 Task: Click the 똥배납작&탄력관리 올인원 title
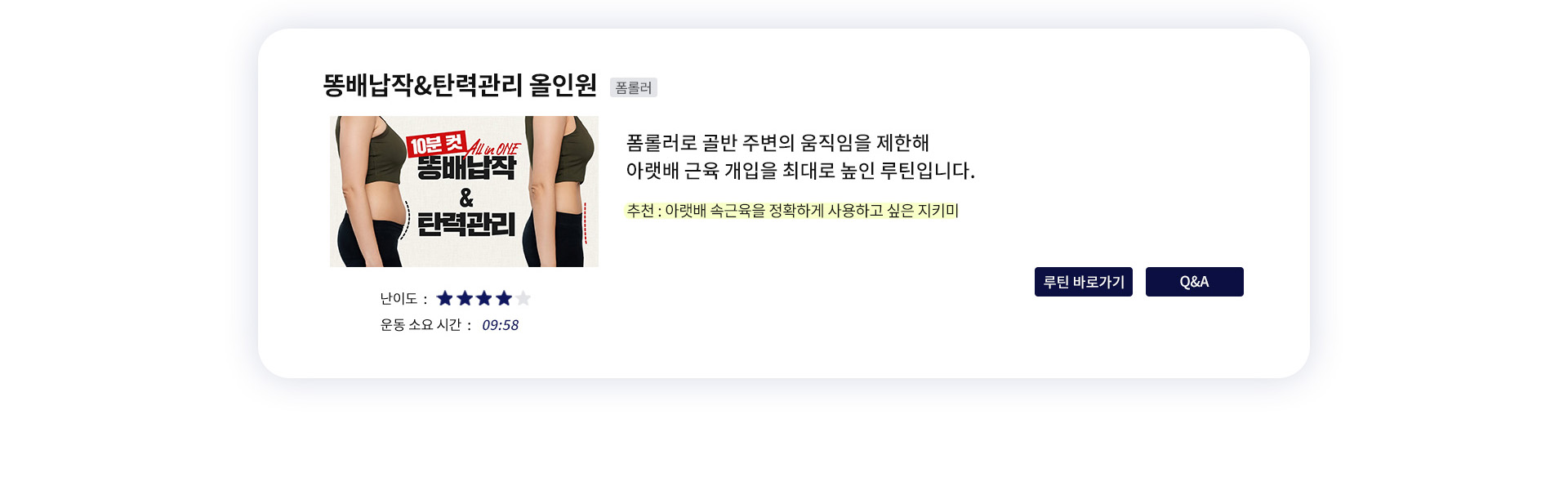coord(460,85)
